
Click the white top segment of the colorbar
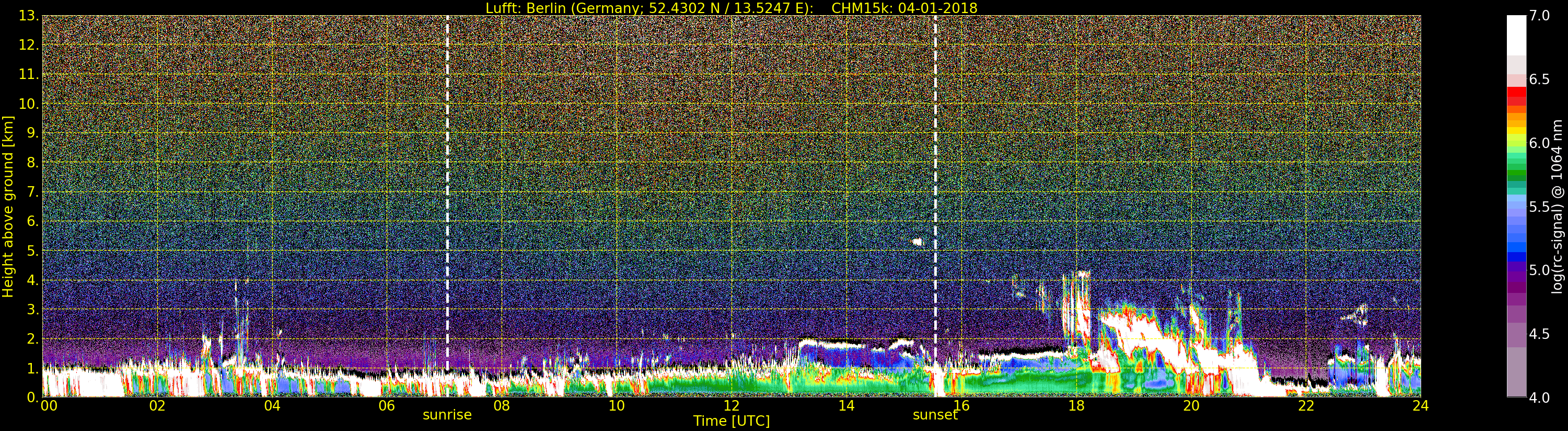[1516, 36]
